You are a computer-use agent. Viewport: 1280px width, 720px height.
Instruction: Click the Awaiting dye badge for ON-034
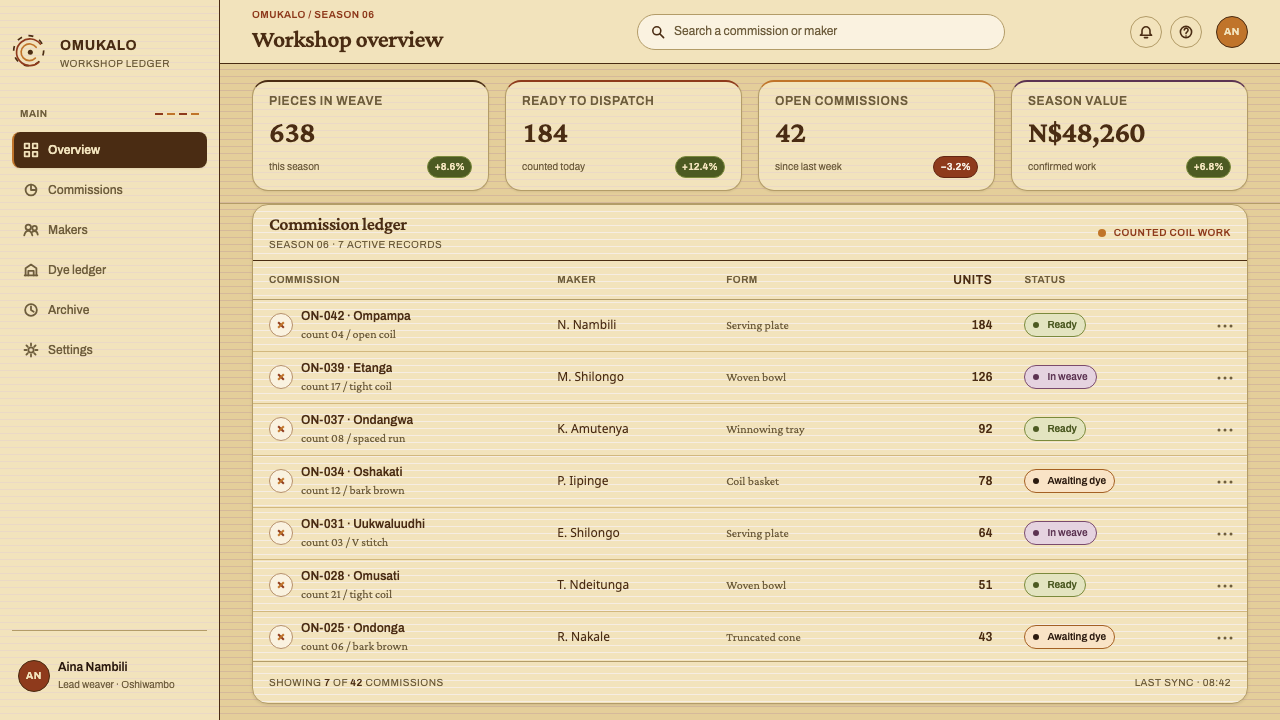coord(1069,481)
